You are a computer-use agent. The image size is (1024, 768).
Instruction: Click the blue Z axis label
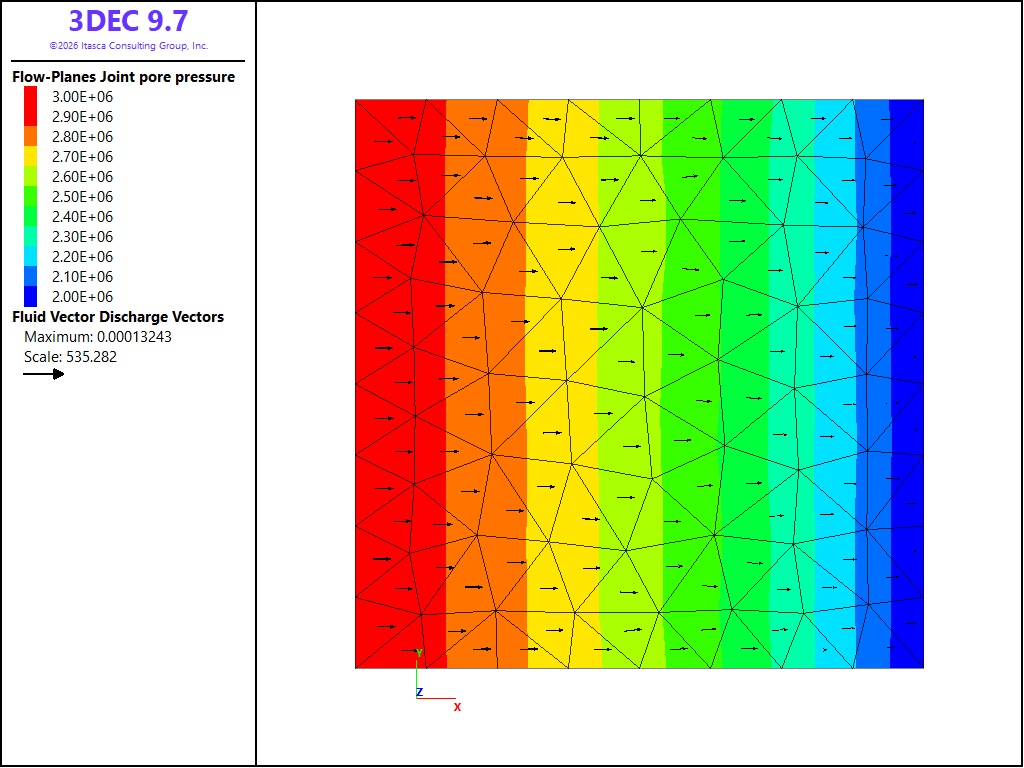(x=420, y=692)
